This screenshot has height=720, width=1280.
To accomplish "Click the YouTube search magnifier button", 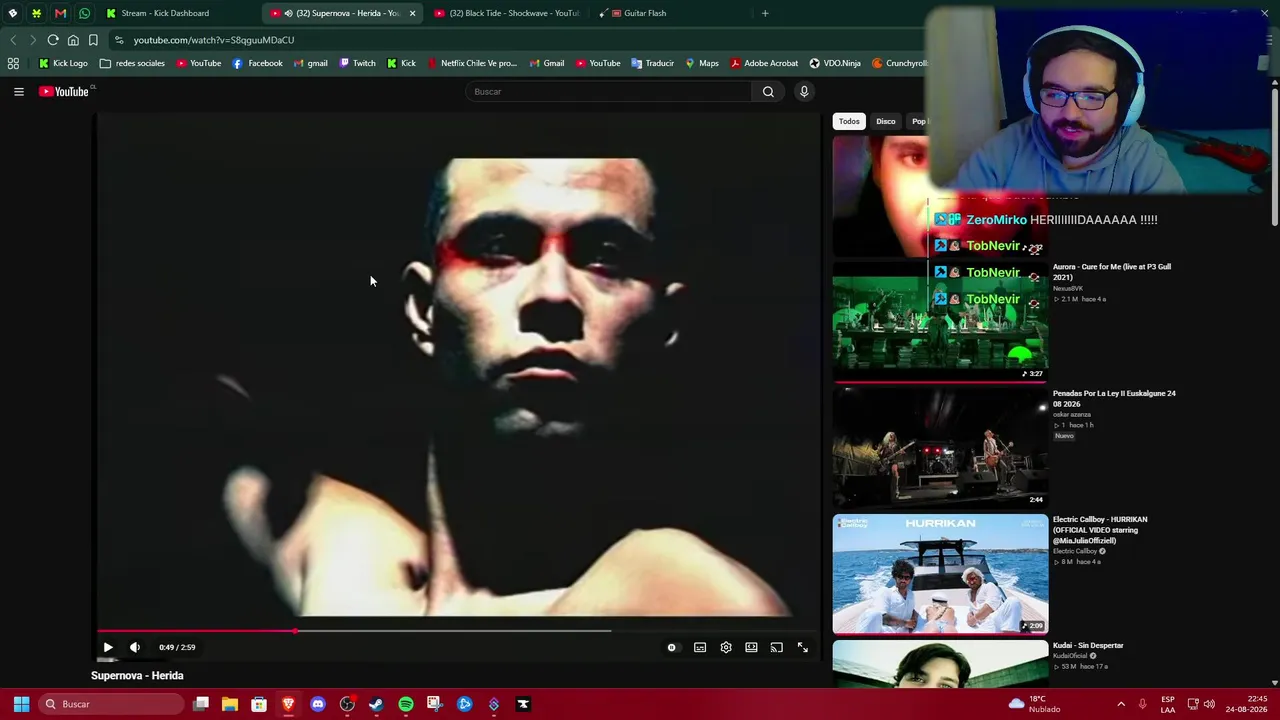I will [768, 91].
